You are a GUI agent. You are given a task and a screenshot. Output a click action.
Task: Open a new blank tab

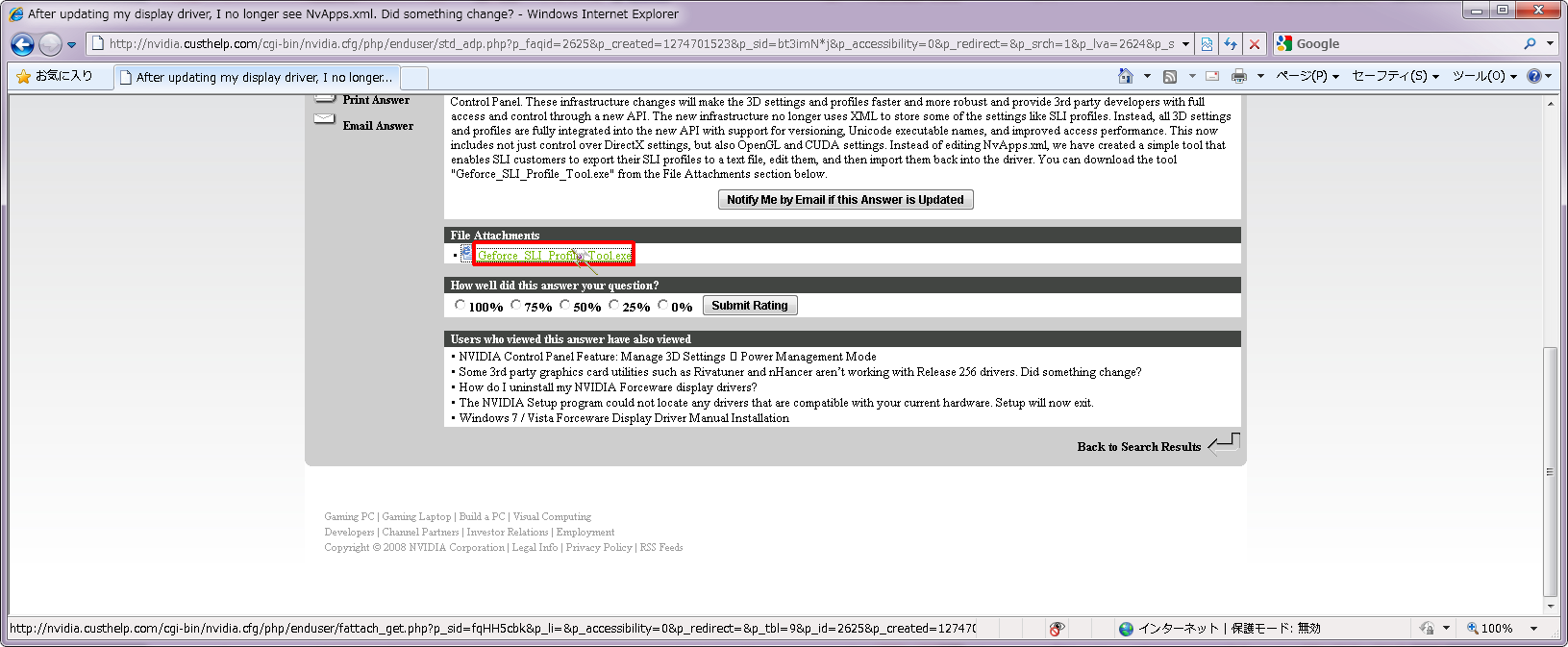pyautogui.click(x=414, y=77)
